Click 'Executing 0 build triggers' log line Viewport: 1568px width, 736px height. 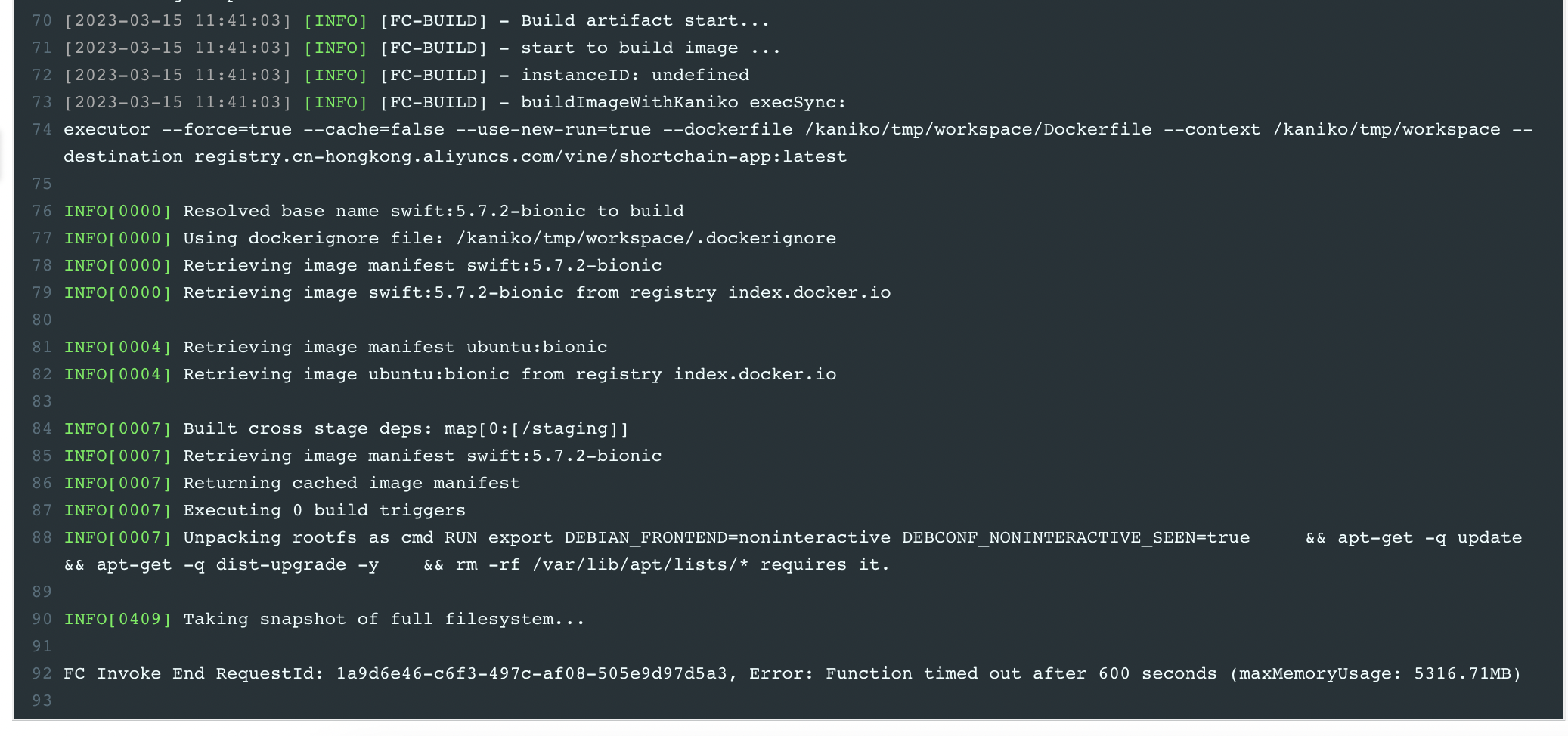click(x=324, y=510)
